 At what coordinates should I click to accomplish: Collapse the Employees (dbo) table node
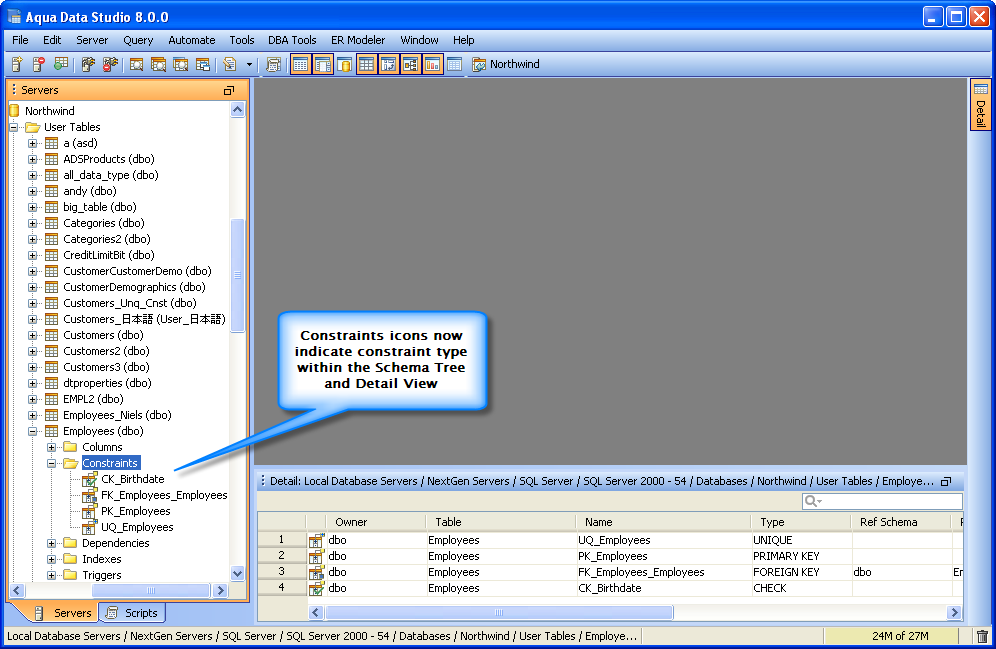(x=32, y=431)
